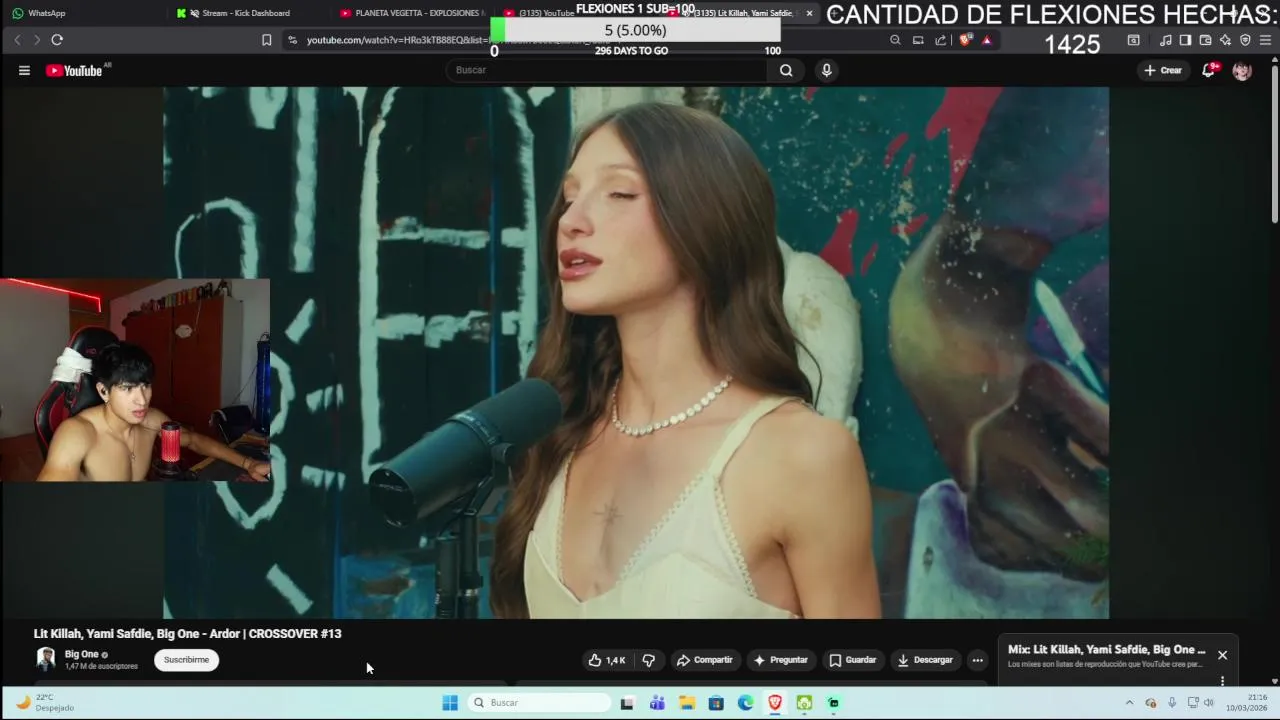The image size is (1280, 720).
Task: Open the Brave Rewards triangle icon
Action: coord(987,40)
